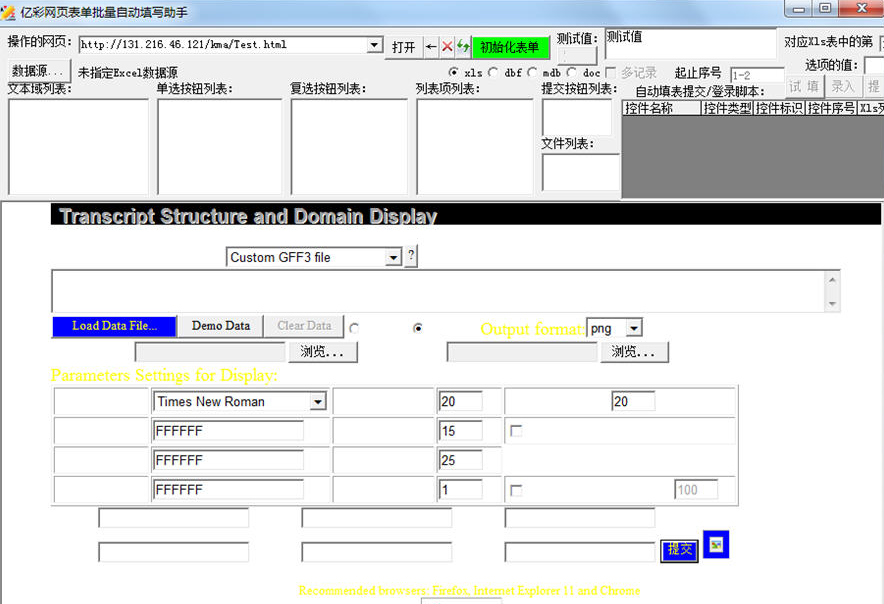Click the 起止序号 field showing 1-2
Viewport: 884px width, 604px height.
[757, 75]
